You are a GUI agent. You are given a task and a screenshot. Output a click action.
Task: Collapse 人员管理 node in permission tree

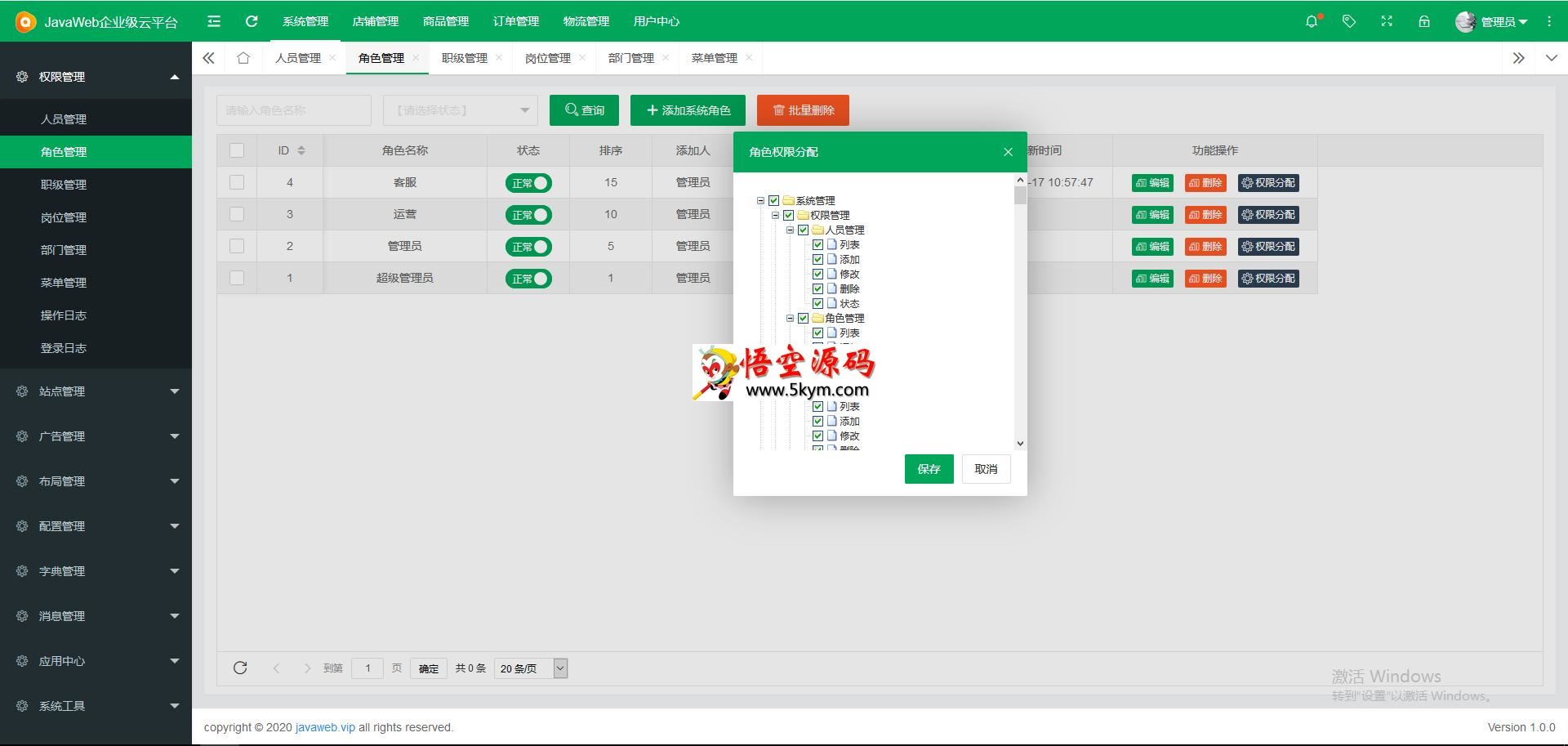(791, 230)
